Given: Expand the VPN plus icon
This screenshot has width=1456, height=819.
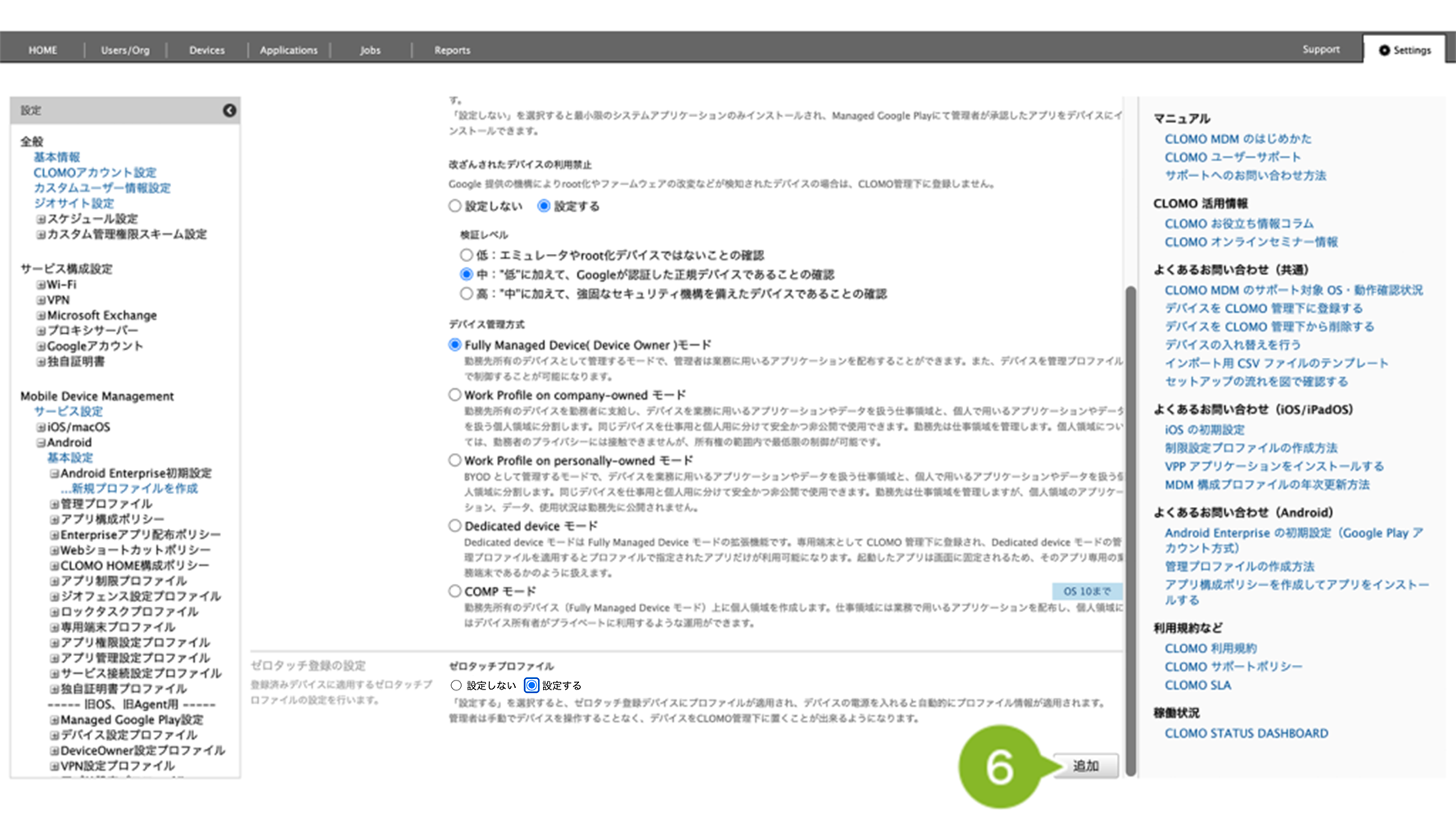Looking at the screenshot, I should coord(40,301).
